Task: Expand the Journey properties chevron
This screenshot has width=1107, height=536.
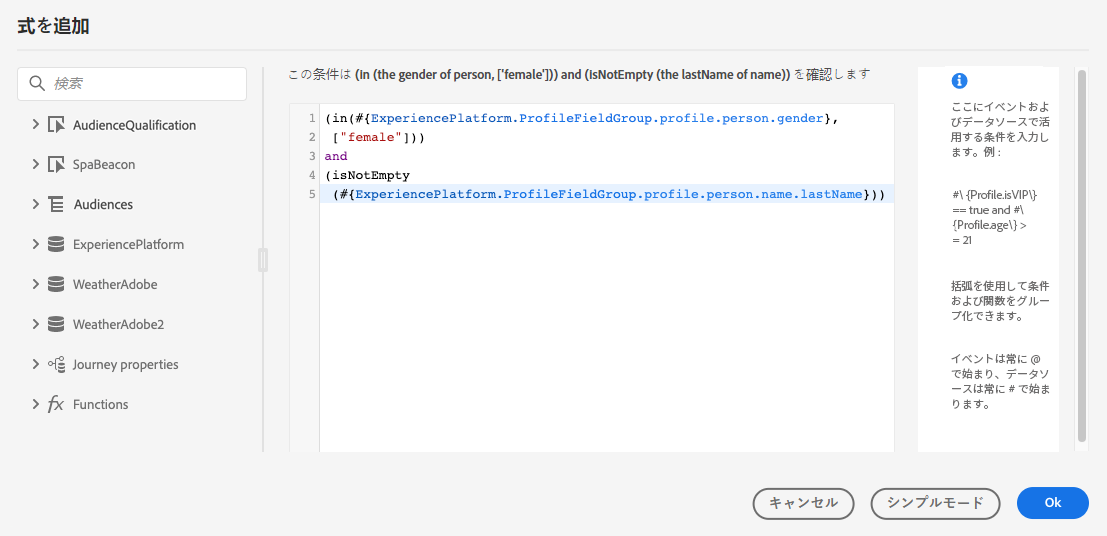Action: [36, 364]
